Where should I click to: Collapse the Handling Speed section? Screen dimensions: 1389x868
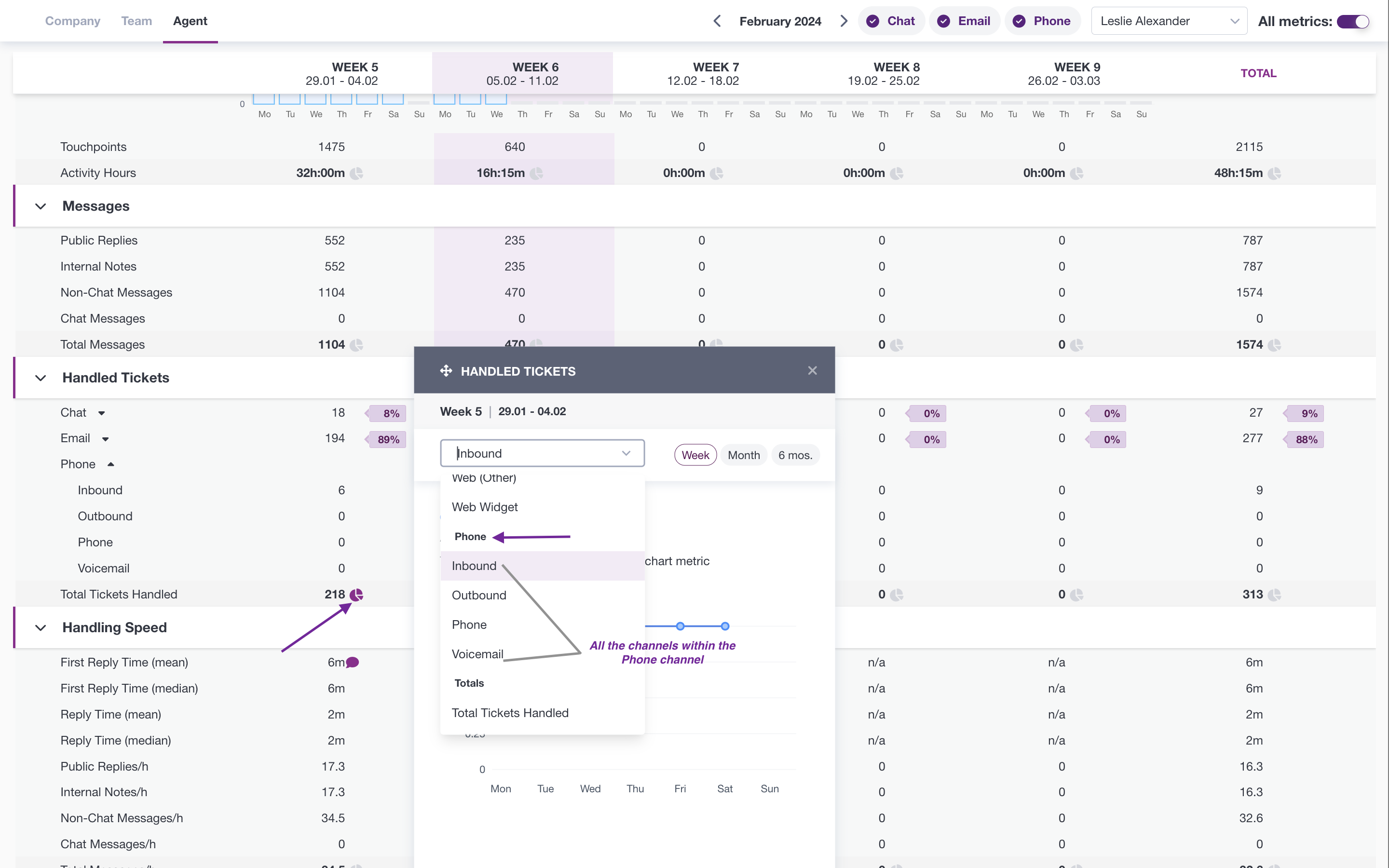(x=40, y=627)
